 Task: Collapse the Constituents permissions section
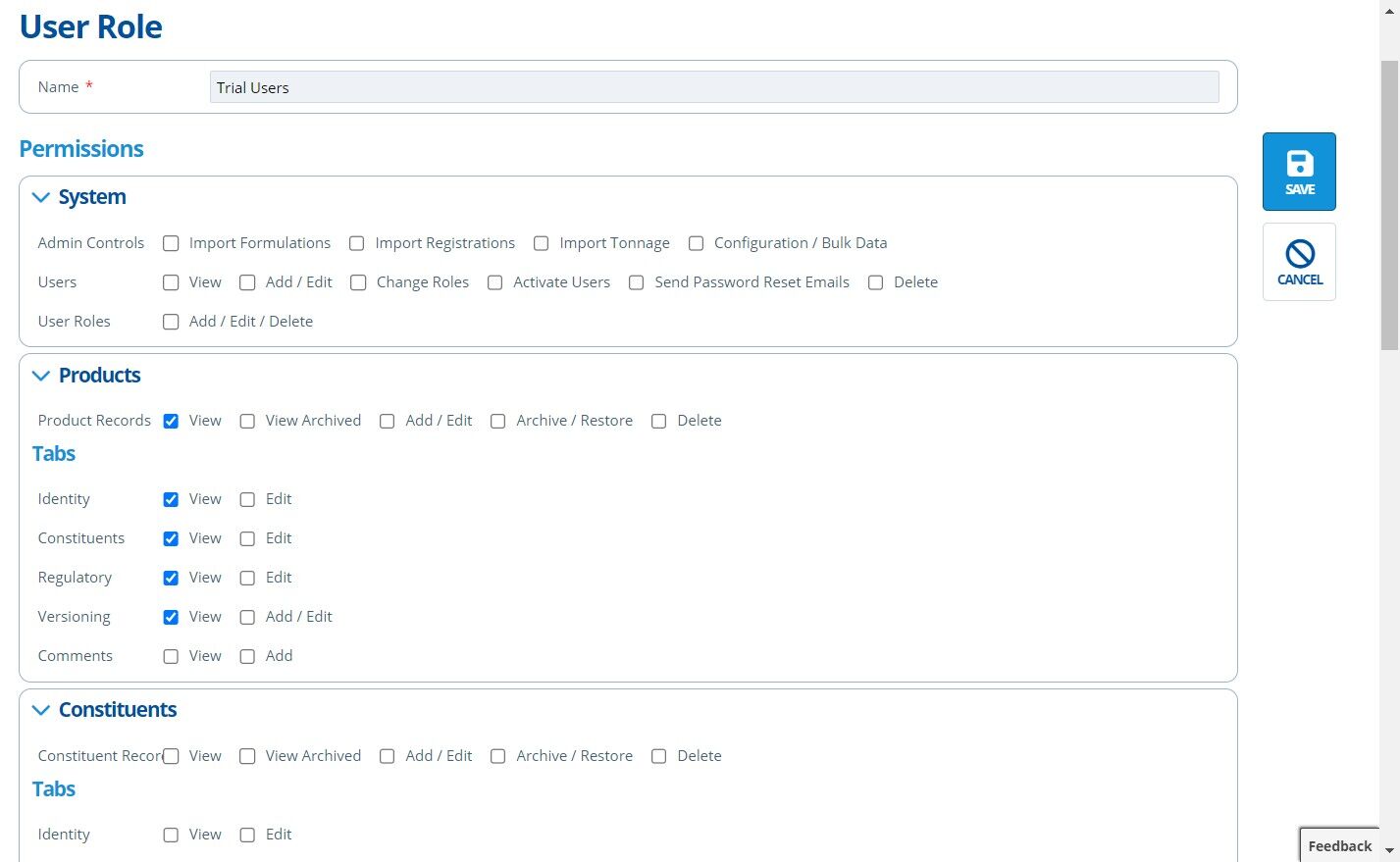(x=41, y=710)
